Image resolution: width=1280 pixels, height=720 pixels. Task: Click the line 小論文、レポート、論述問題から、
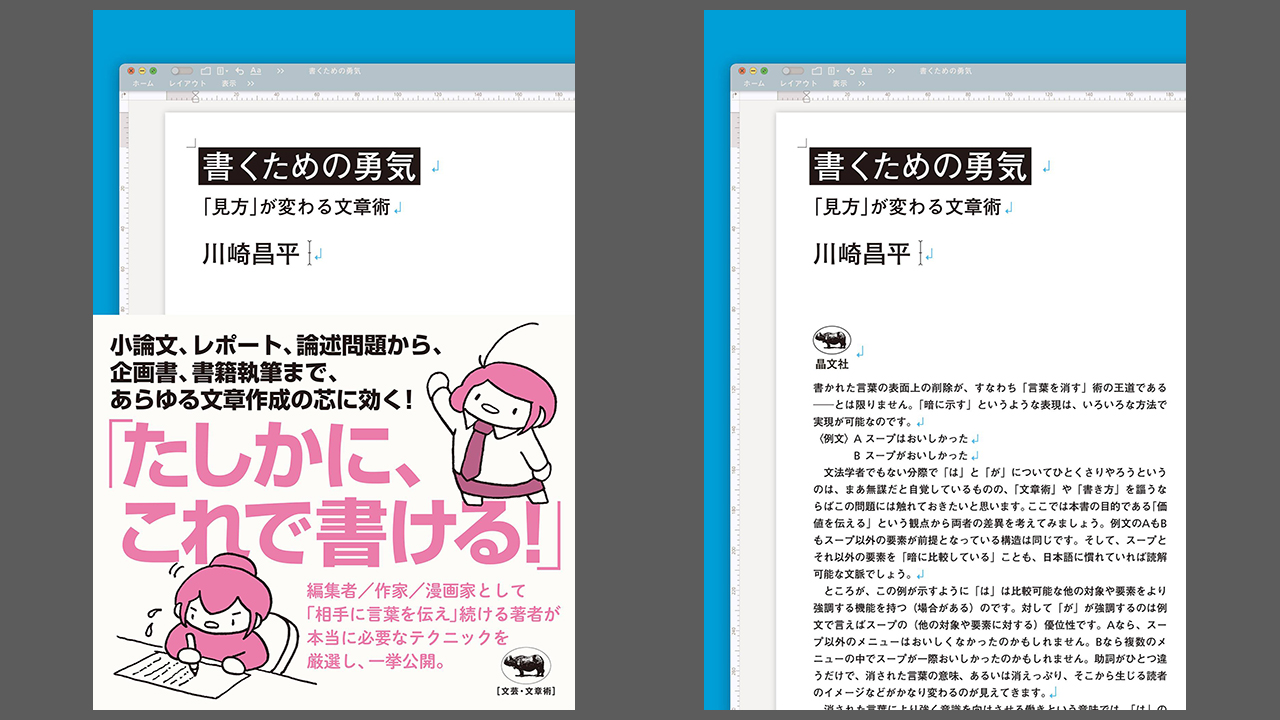(x=277, y=346)
